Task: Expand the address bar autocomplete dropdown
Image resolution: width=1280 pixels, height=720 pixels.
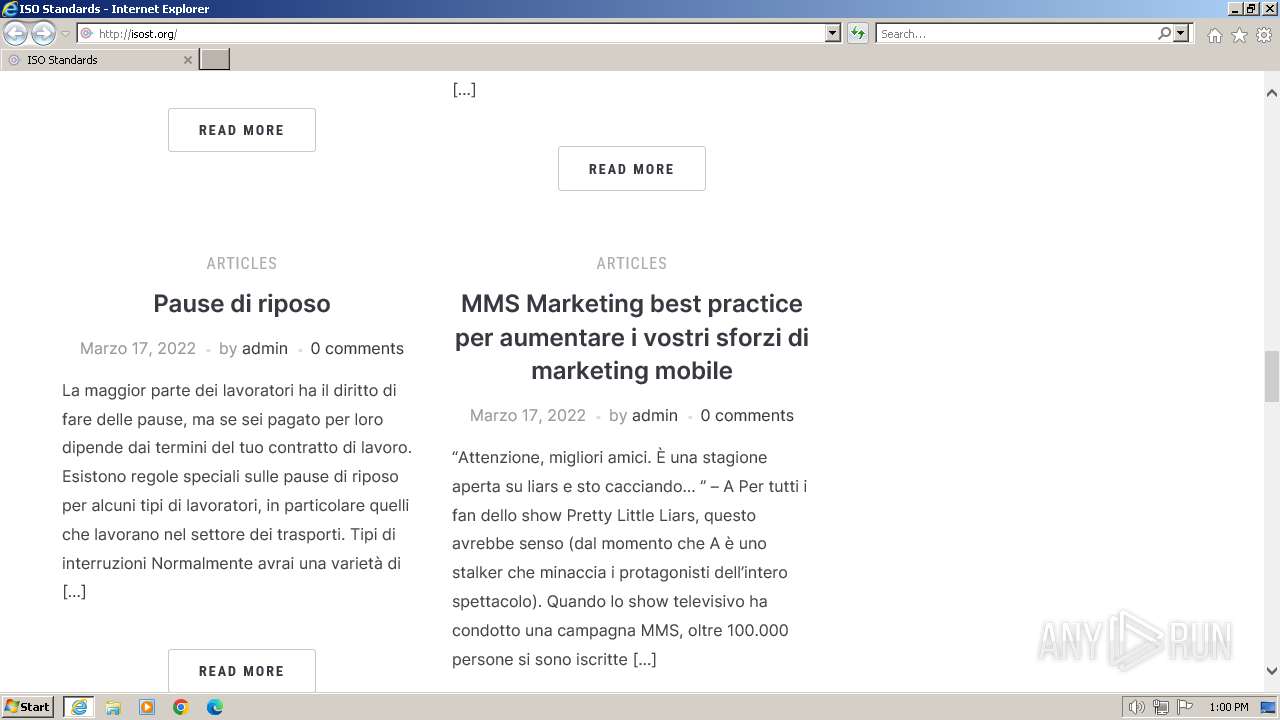Action: point(833,34)
